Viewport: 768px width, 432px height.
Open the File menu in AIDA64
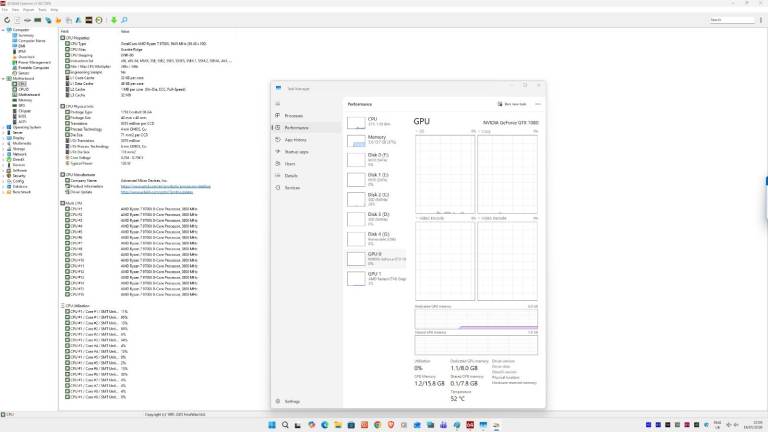point(5,9)
